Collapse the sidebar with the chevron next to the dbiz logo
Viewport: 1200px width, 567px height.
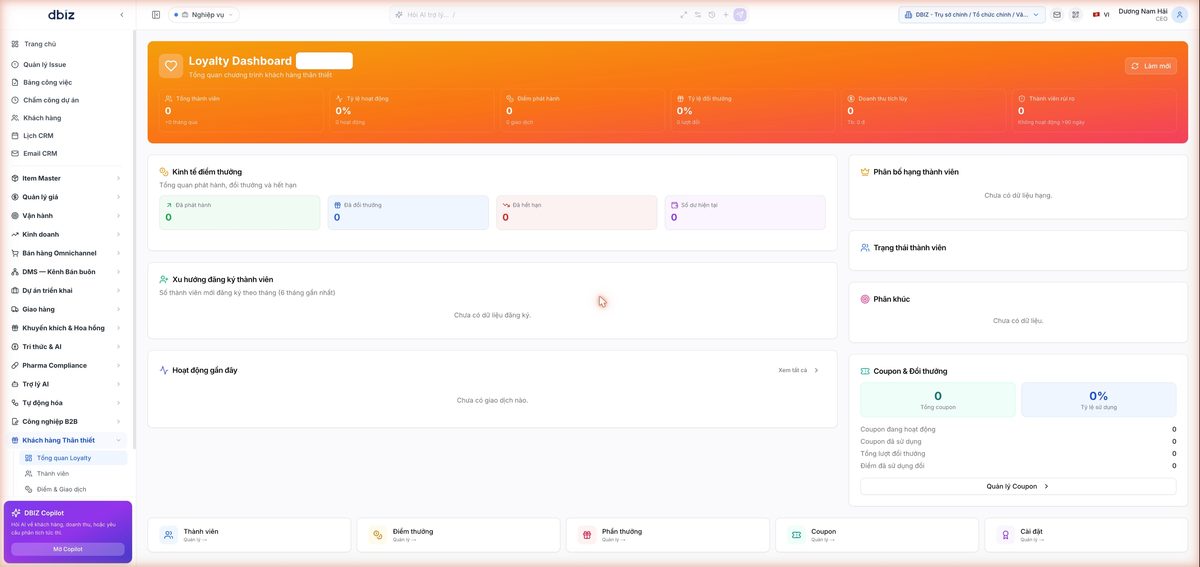coord(122,15)
